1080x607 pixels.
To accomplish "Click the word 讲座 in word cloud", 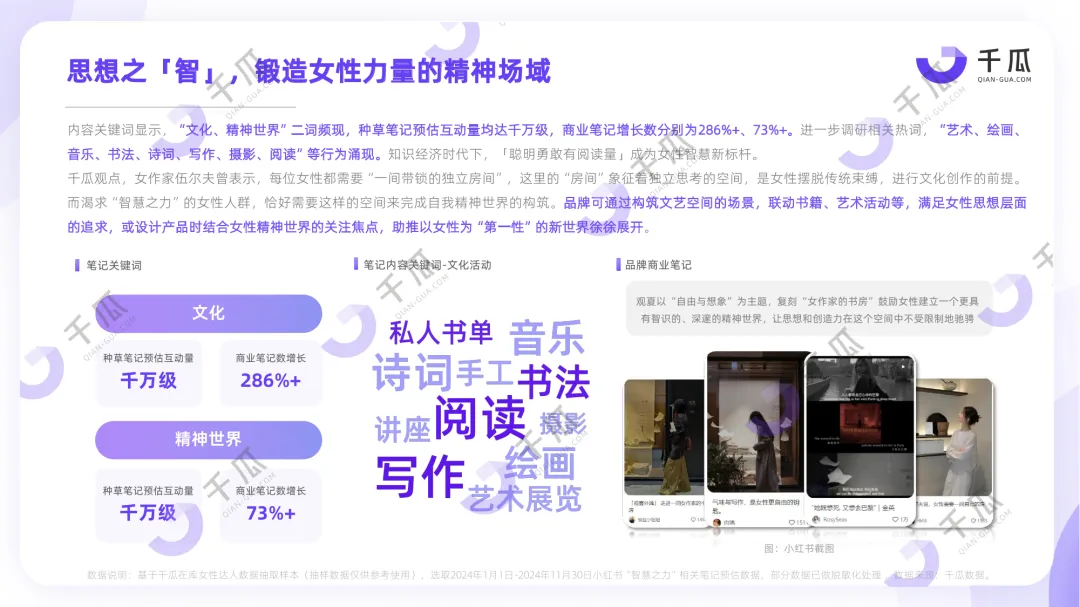I will [x=402, y=429].
